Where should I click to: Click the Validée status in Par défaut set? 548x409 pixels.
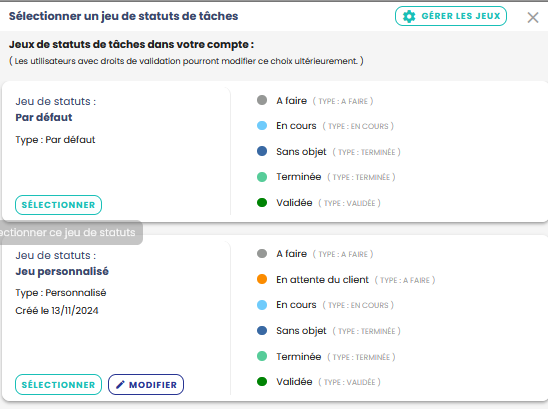pyautogui.click(x=294, y=203)
